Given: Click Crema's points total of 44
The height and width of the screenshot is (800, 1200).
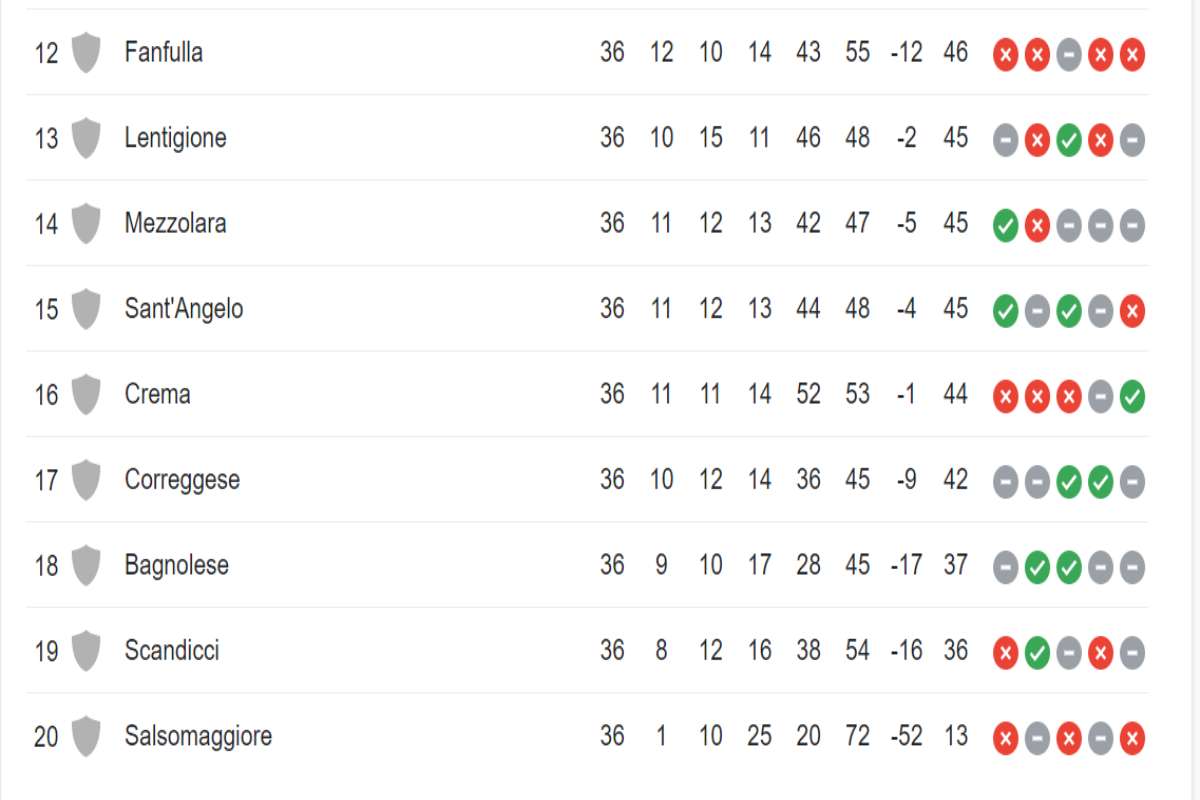Looking at the screenshot, I should point(955,394).
